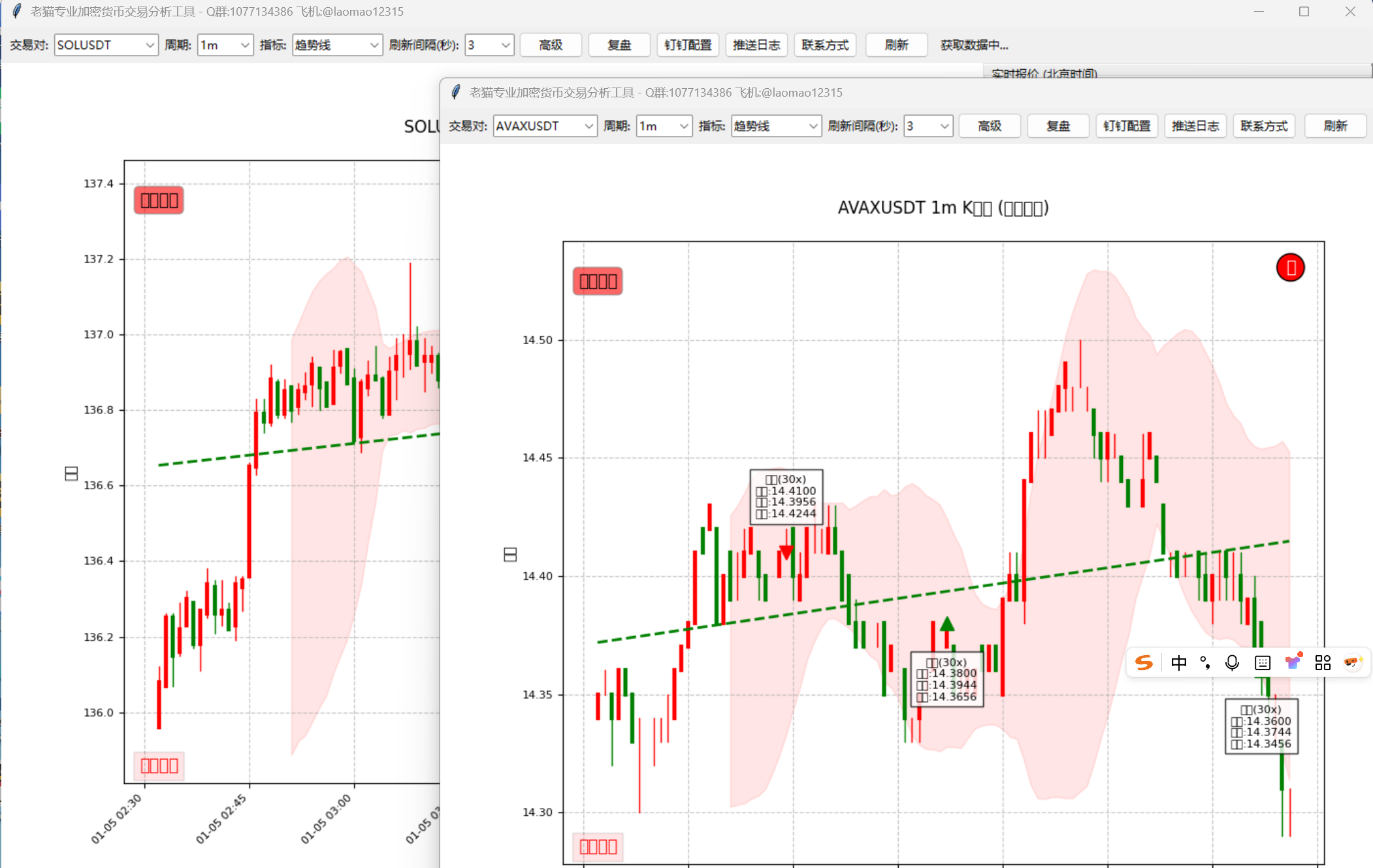Open the IME toolbox grid icon
Image resolution: width=1373 pixels, height=868 pixels.
[1323, 663]
